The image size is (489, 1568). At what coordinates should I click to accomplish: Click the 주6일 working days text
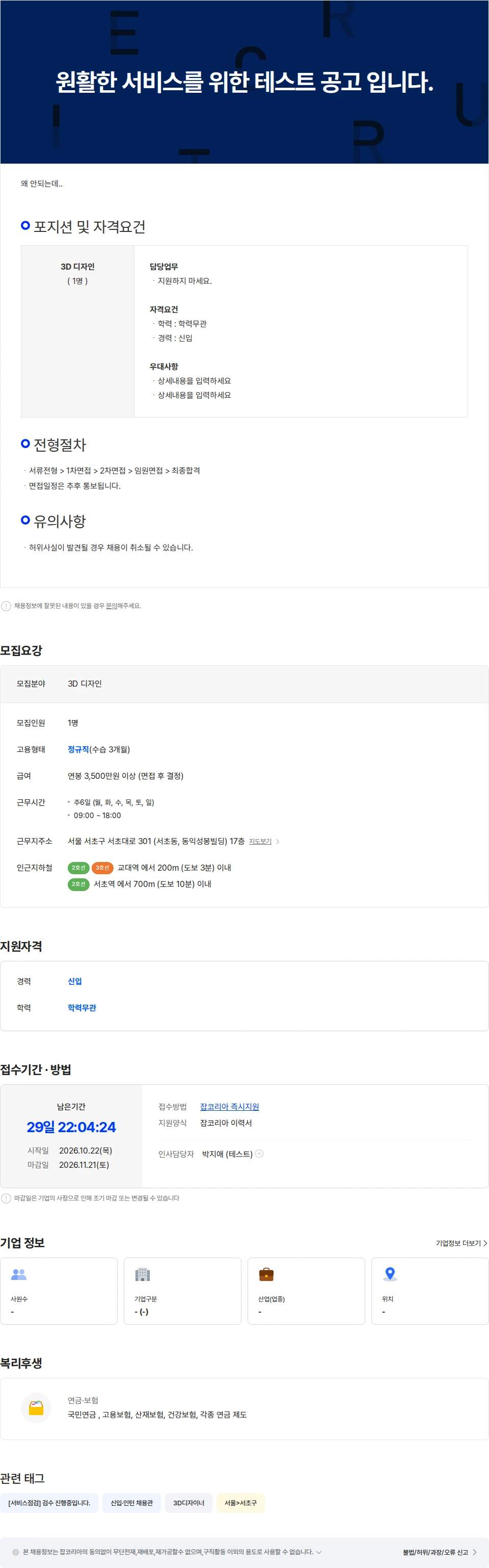pos(114,802)
